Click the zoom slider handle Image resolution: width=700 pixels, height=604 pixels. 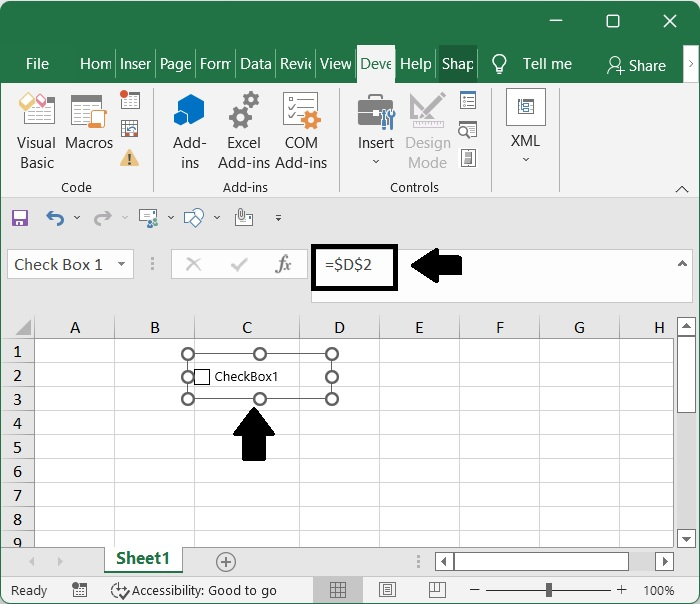click(549, 590)
